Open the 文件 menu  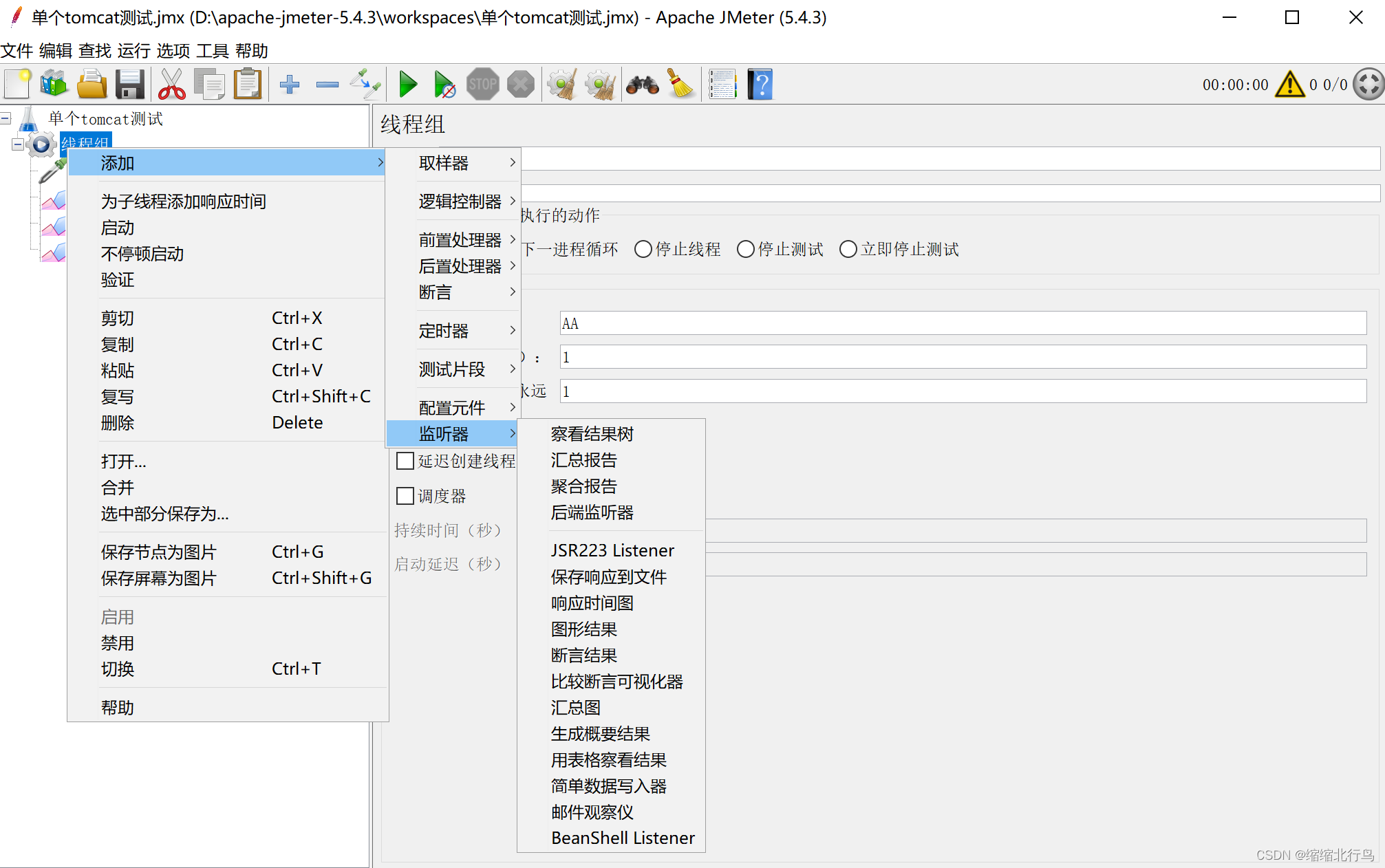tap(17, 51)
